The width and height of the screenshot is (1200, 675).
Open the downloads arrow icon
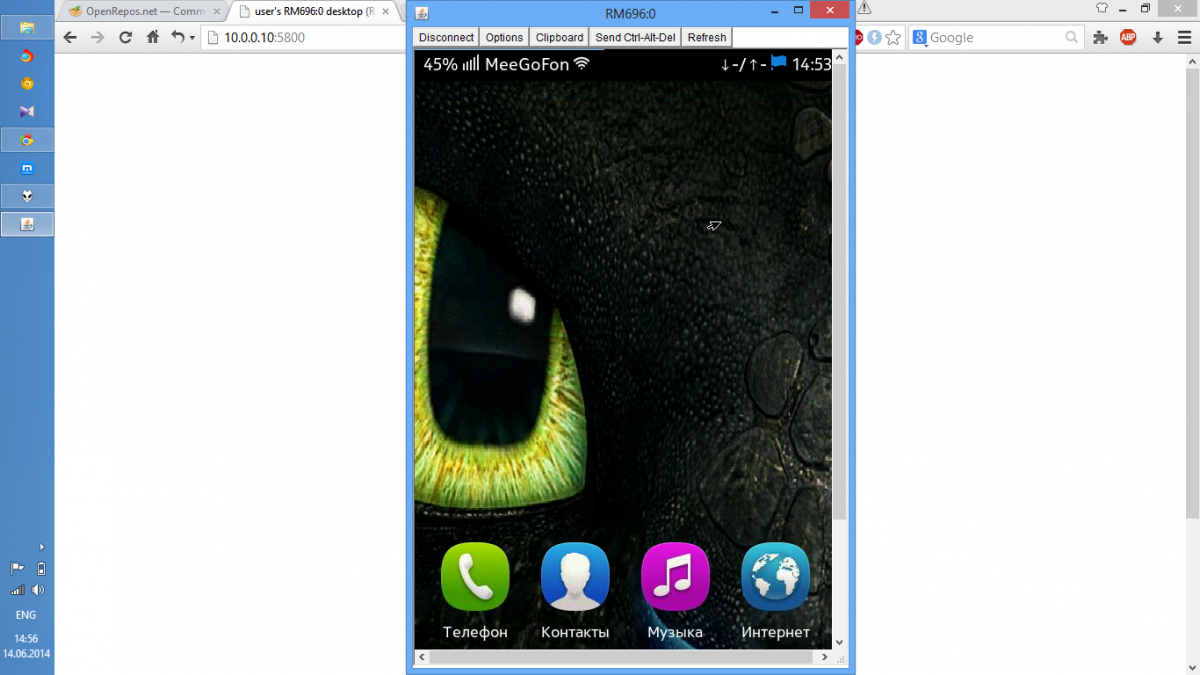click(x=1157, y=37)
